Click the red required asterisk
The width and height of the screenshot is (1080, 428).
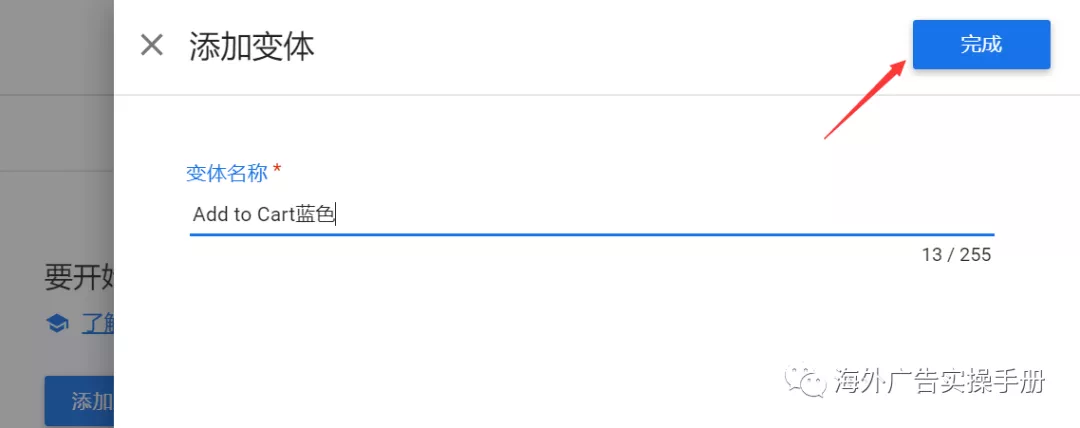tap(277, 171)
